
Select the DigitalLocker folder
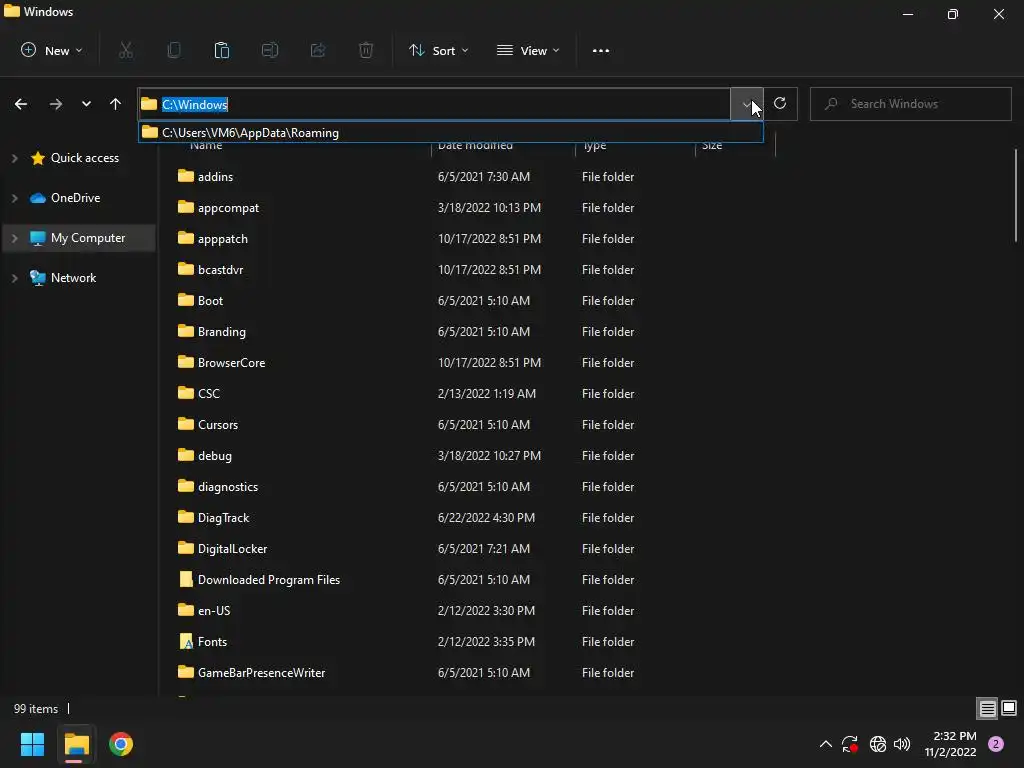point(232,549)
